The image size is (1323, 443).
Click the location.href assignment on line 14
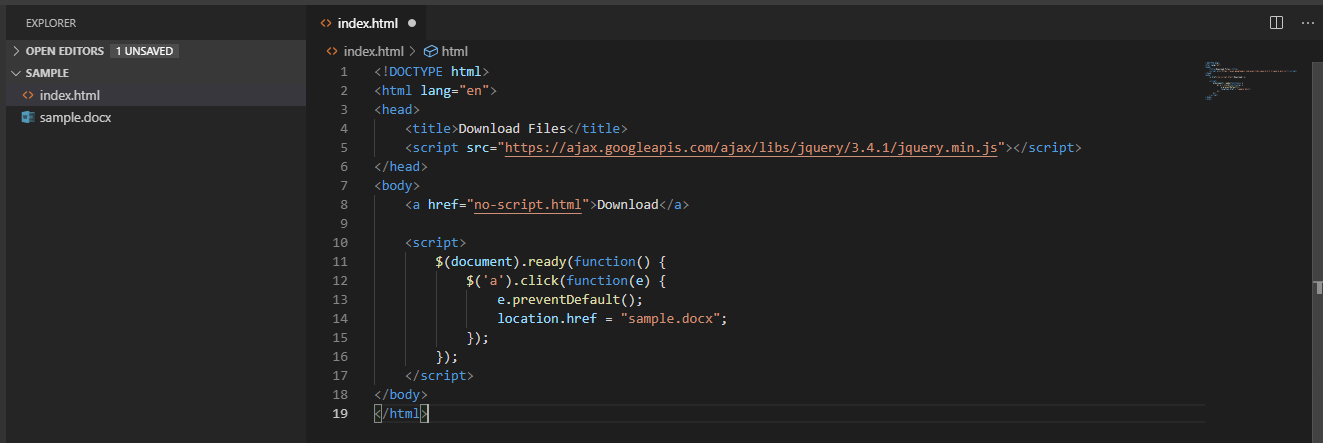611,318
